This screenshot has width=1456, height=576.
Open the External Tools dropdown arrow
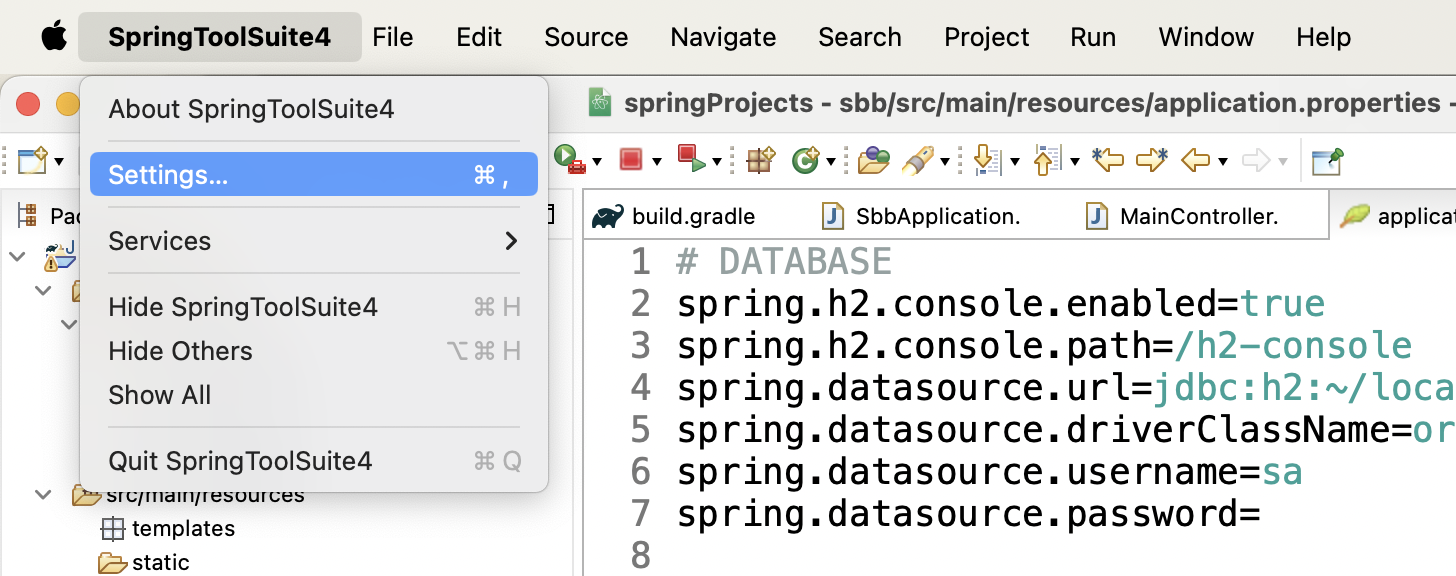click(597, 161)
